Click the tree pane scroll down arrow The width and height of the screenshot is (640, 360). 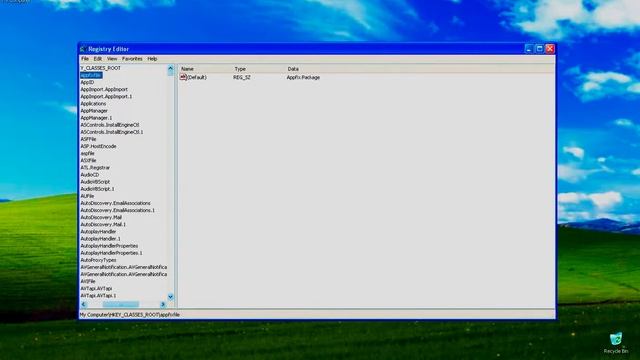pyautogui.click(x=171, y=297)
